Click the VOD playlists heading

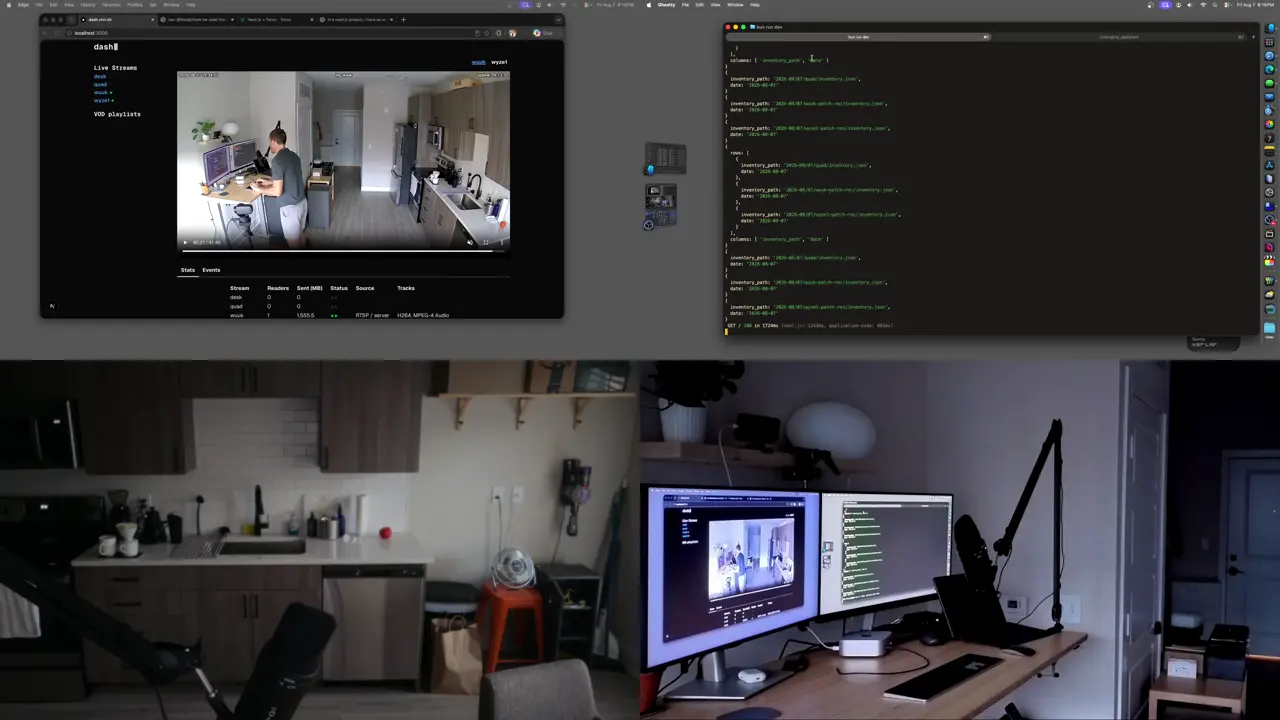pyautogui.click(x=117, y=114)
